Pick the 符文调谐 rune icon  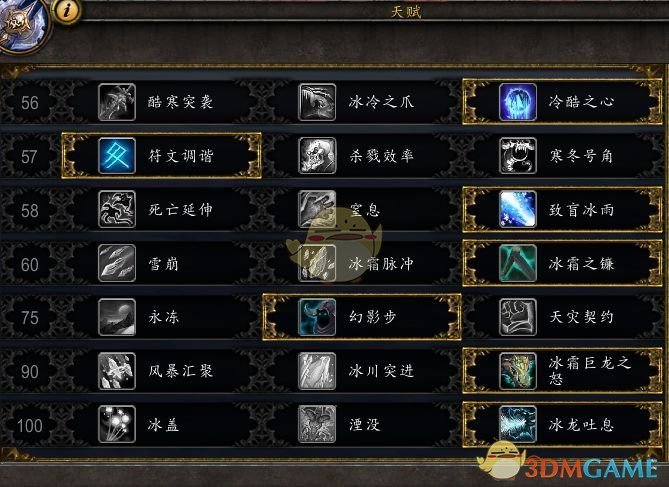pos(116,156)
